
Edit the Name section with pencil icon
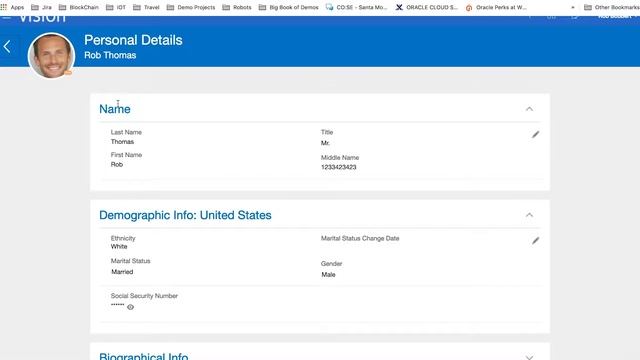(536, 134)
